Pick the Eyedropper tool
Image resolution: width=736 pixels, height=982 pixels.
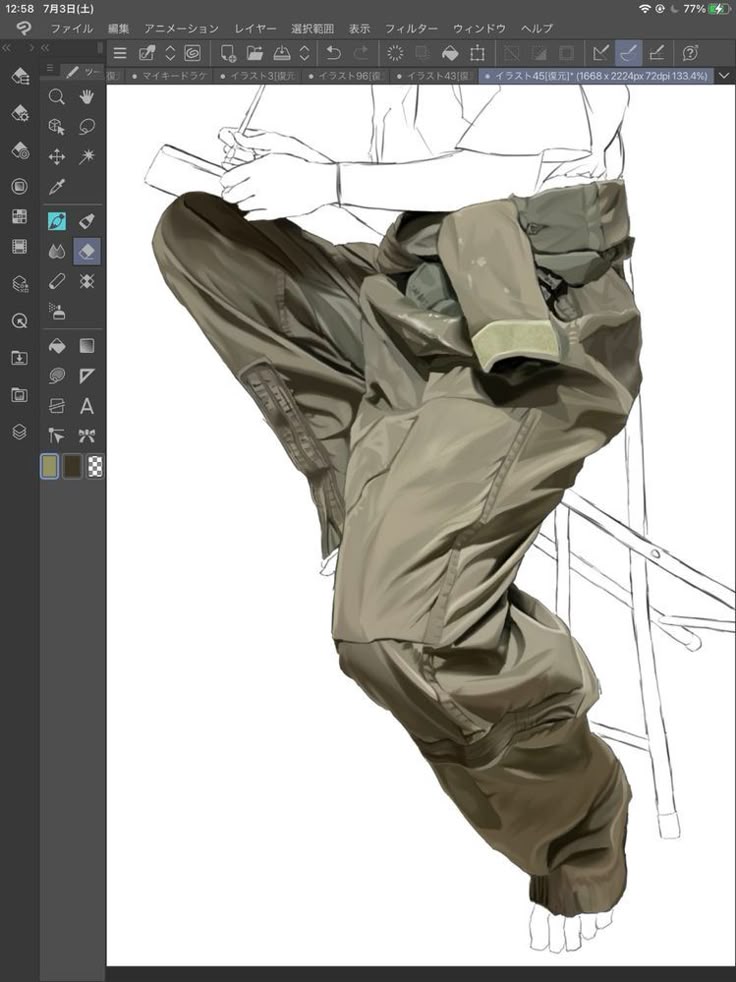click(x=57, y=186)
